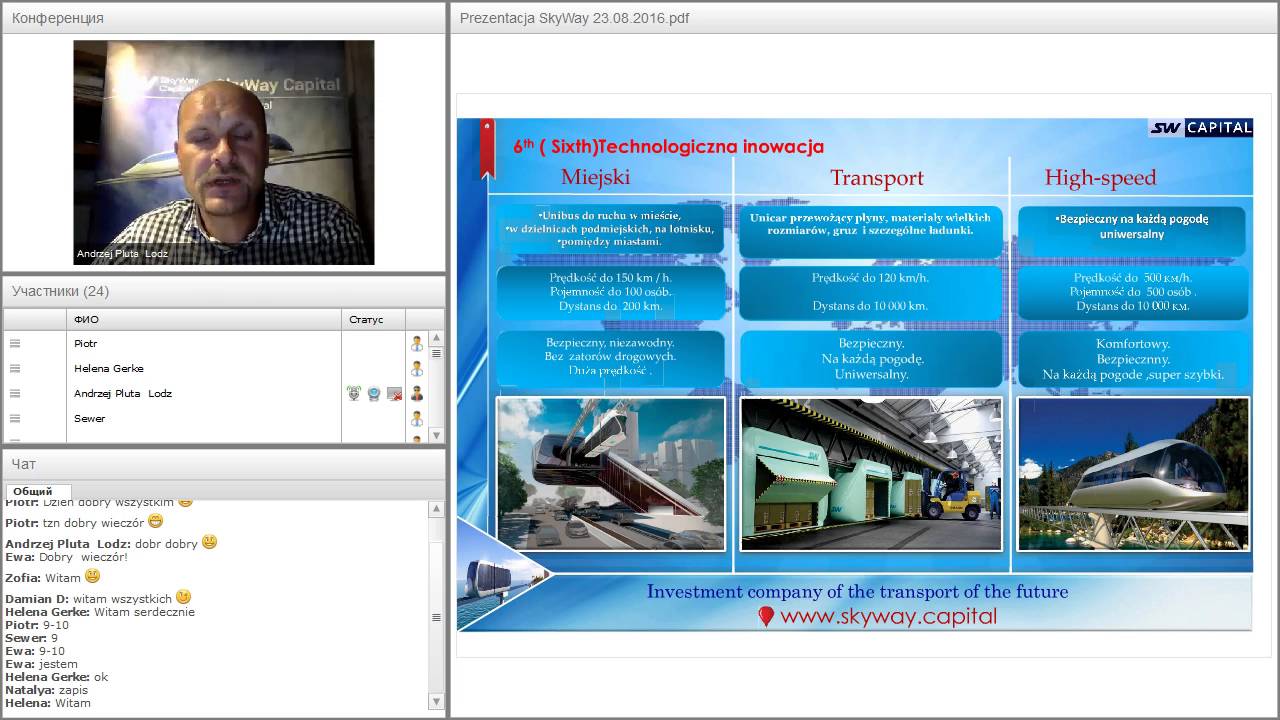Image resolution: width=1280 pixels, height=720 pixels.
Task: Click the chat scrollbar thumb grip
Action: coord(436,617)
